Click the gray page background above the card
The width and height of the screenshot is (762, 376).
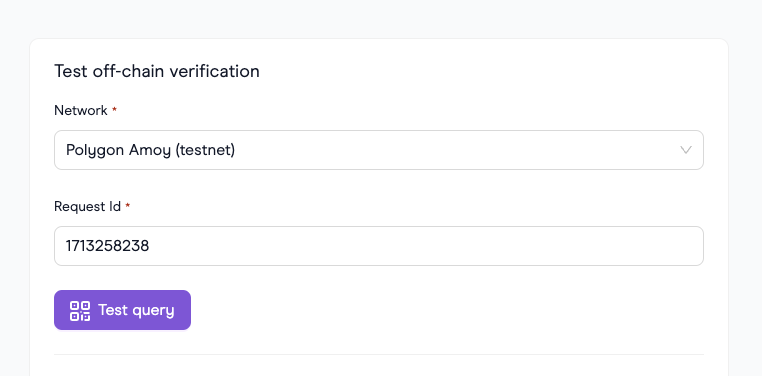pos(381,18)
